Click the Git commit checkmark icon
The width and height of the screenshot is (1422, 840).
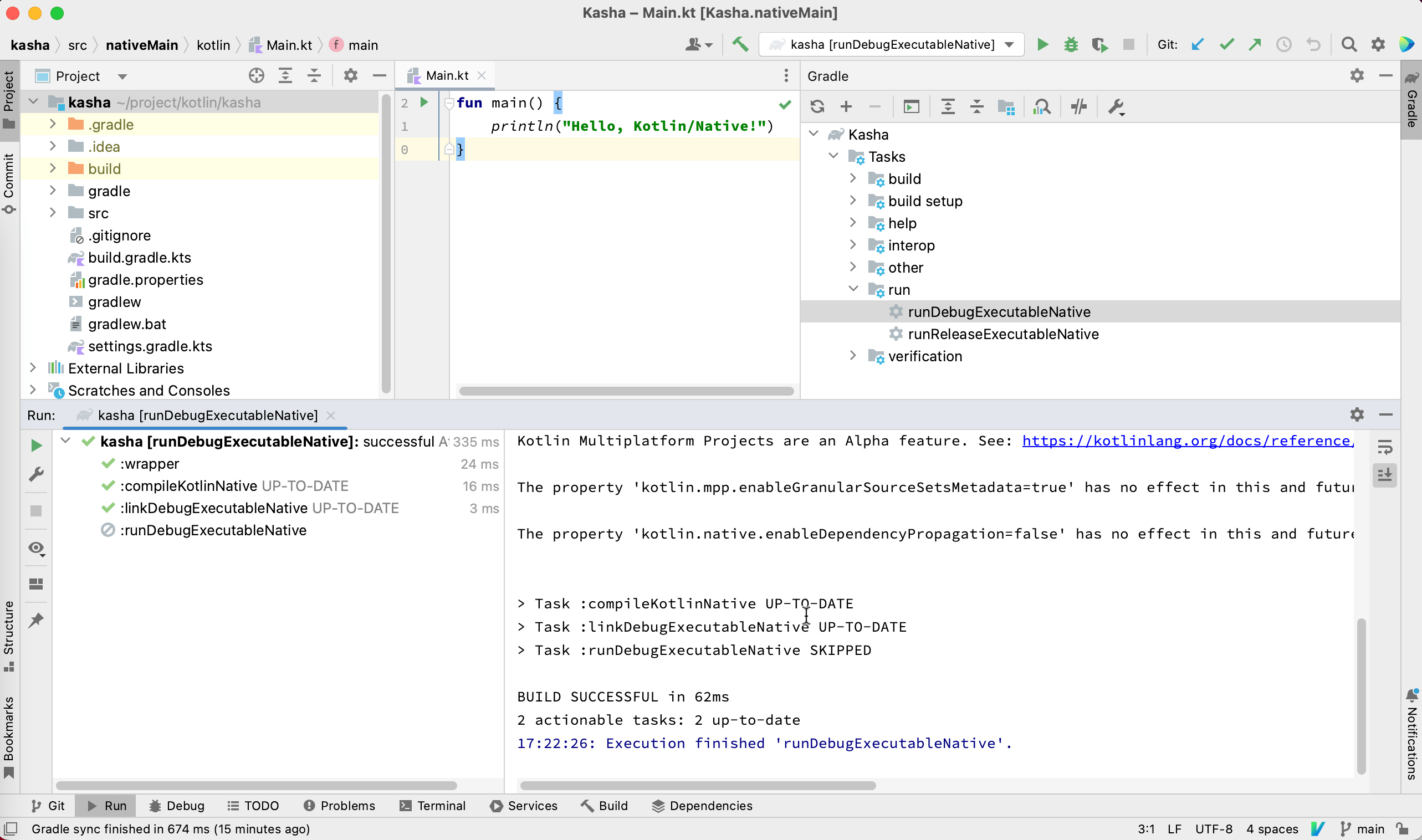1226,44
